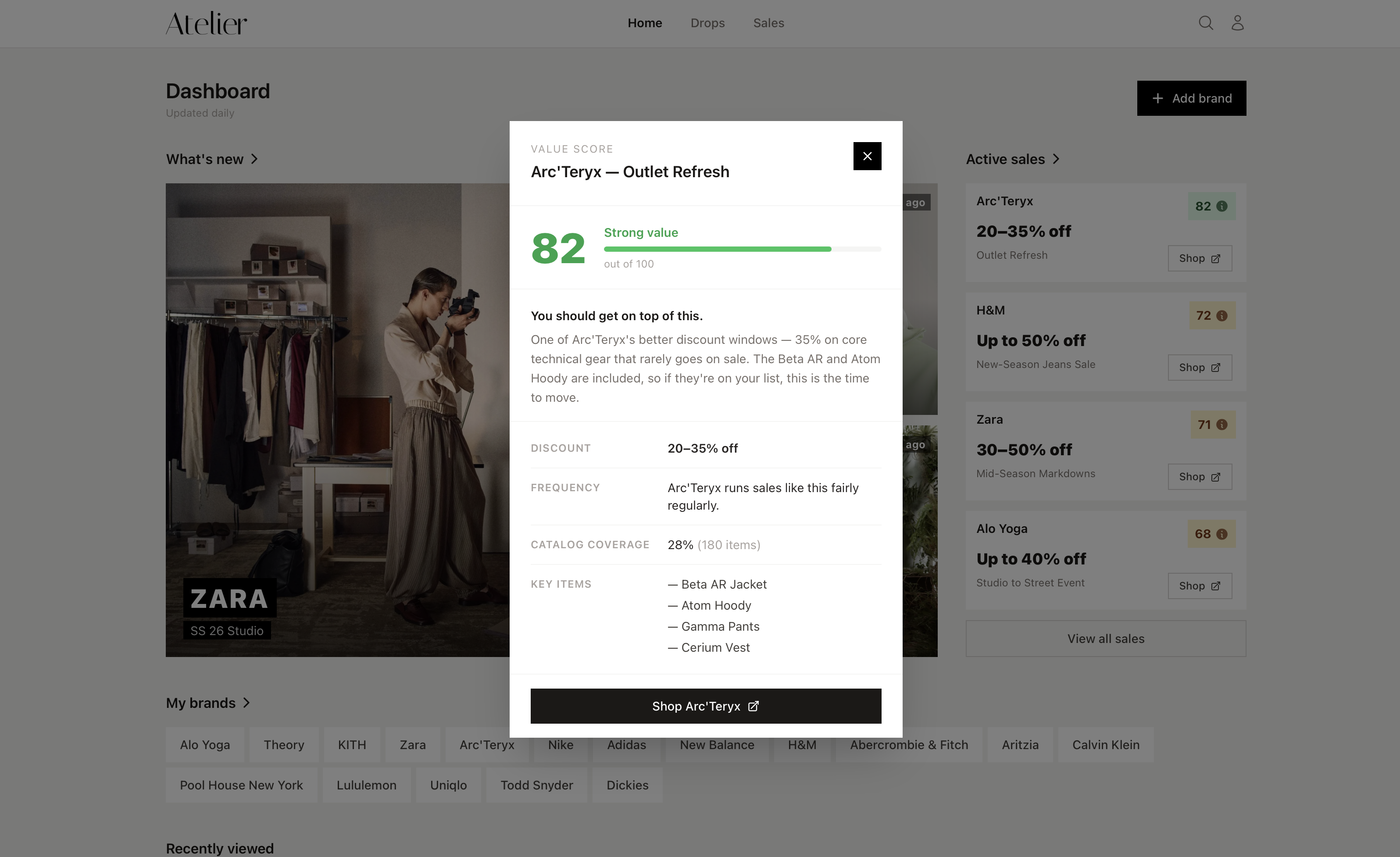Close the Value Score dialog
This screenshot has width=1400, height=857.
(x=867, y=156)
